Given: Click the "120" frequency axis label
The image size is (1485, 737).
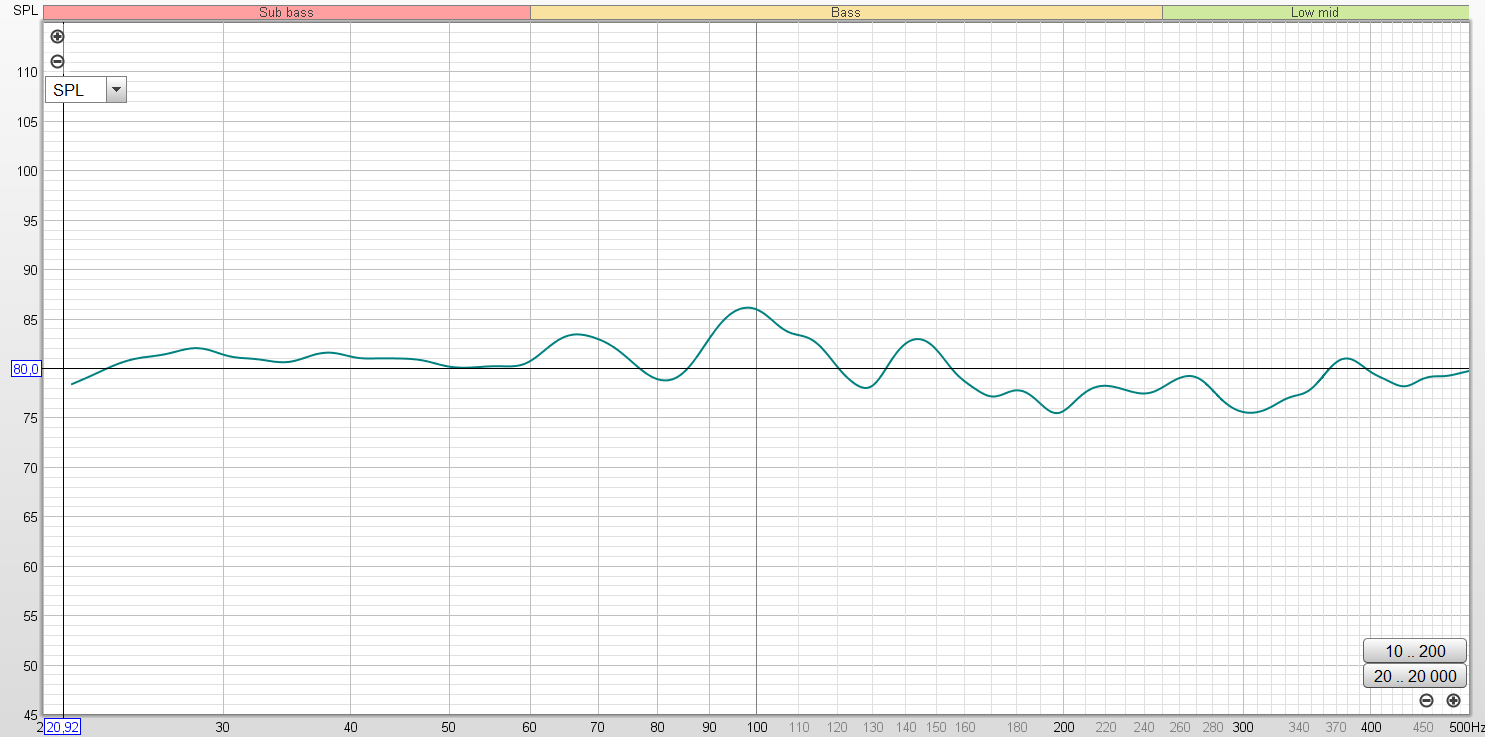Looking at the screenshot, I should click(x=837, y=727).
